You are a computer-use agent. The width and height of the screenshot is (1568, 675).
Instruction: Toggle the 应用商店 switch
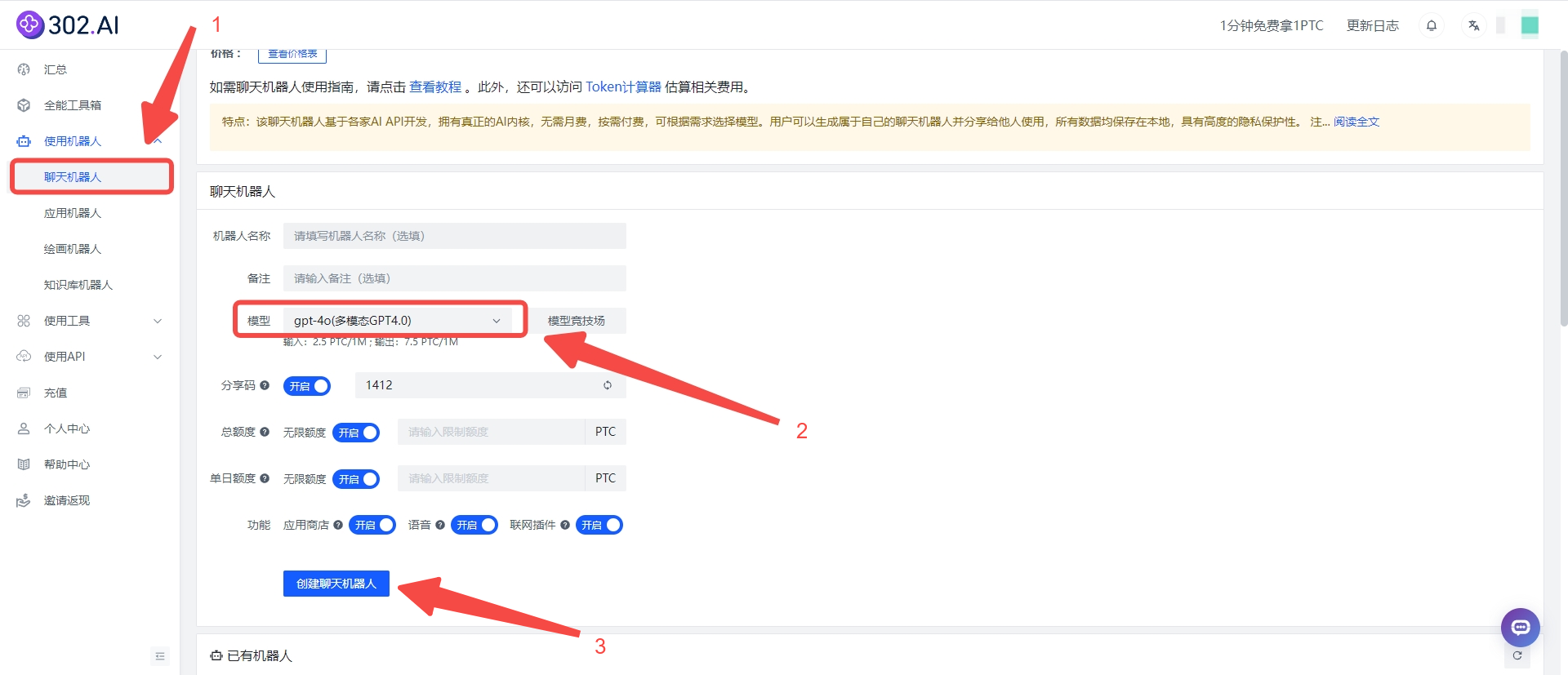pyautogui.click(x=372, y=525)
